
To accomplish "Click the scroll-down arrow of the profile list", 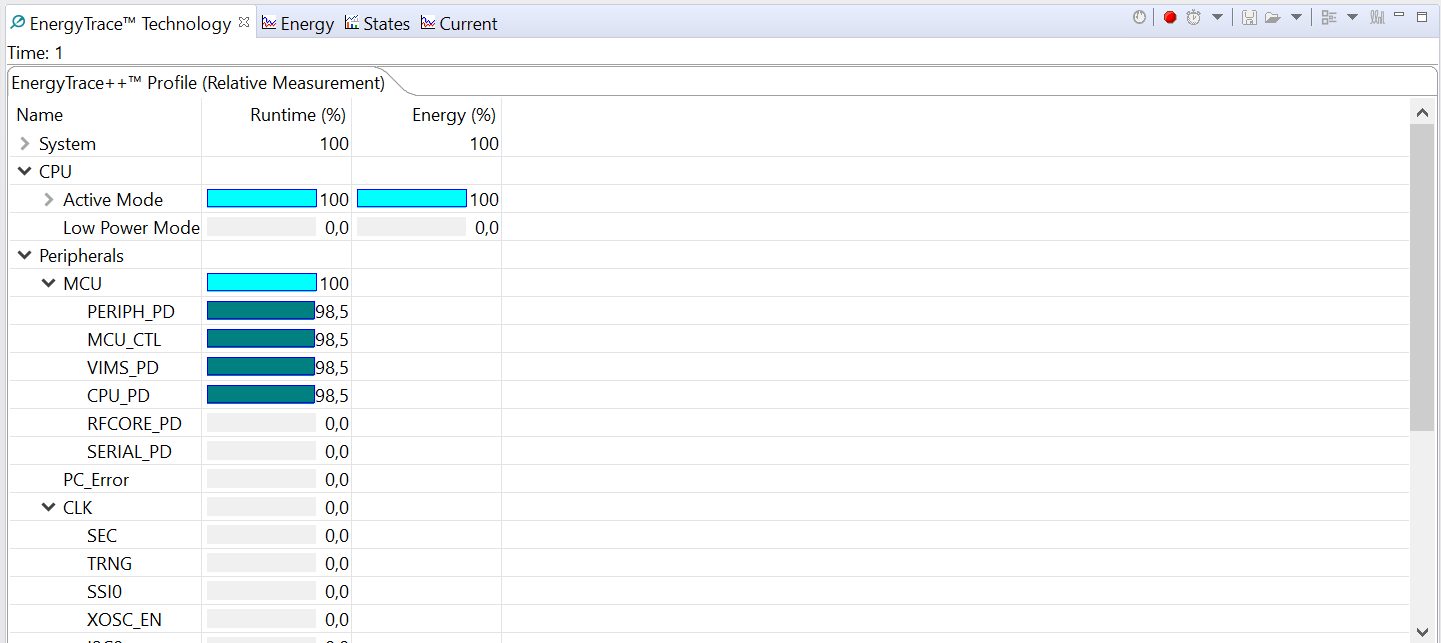I will tap(1421, 631).
